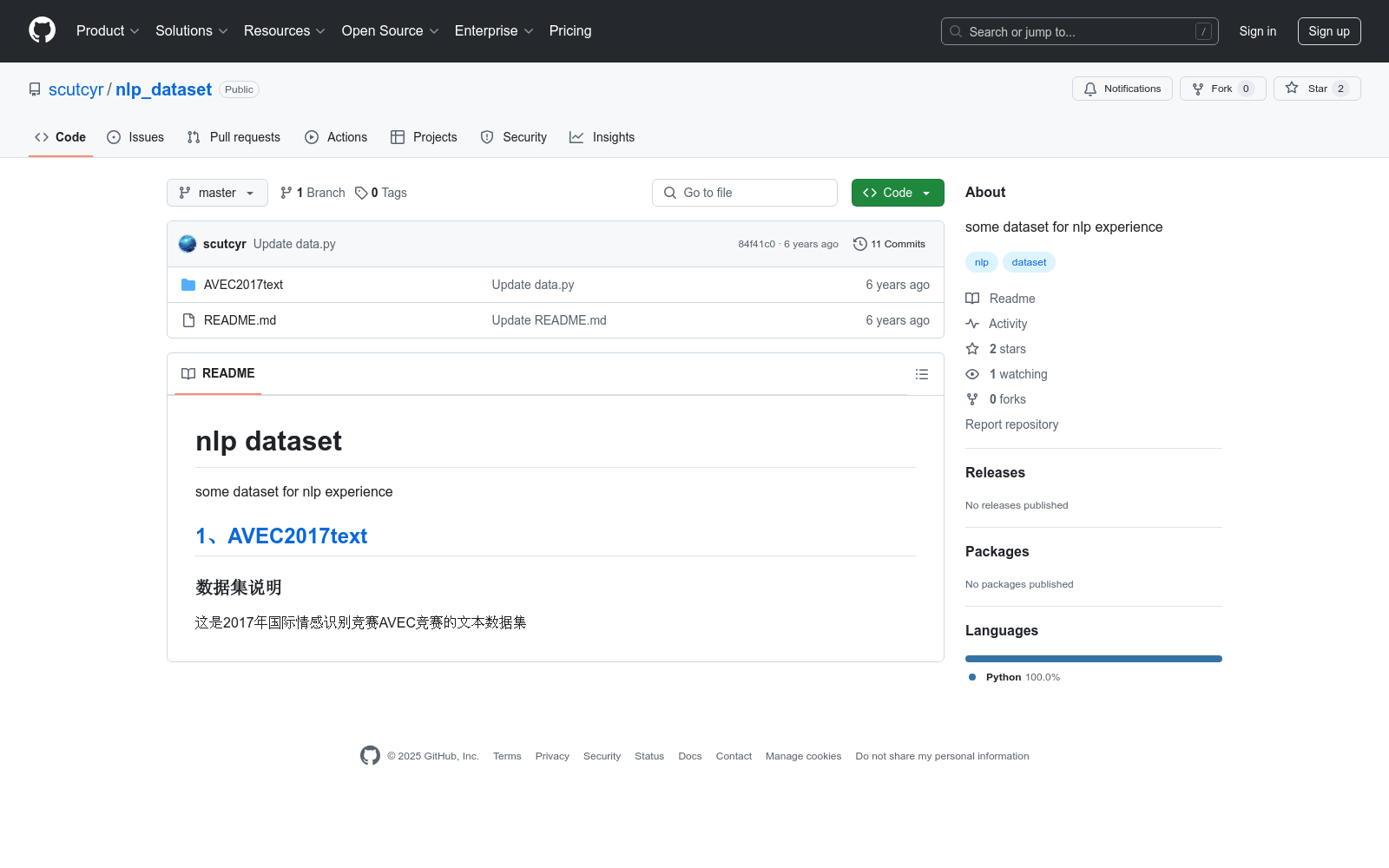The image size is (1389, 868).
Task: Open the README.md file link
Action: click(x=240, y=320)
